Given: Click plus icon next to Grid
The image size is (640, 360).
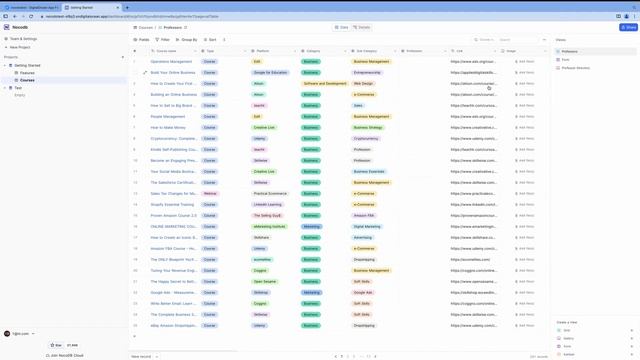Looking at the screenshot, I should click(631, 330).
